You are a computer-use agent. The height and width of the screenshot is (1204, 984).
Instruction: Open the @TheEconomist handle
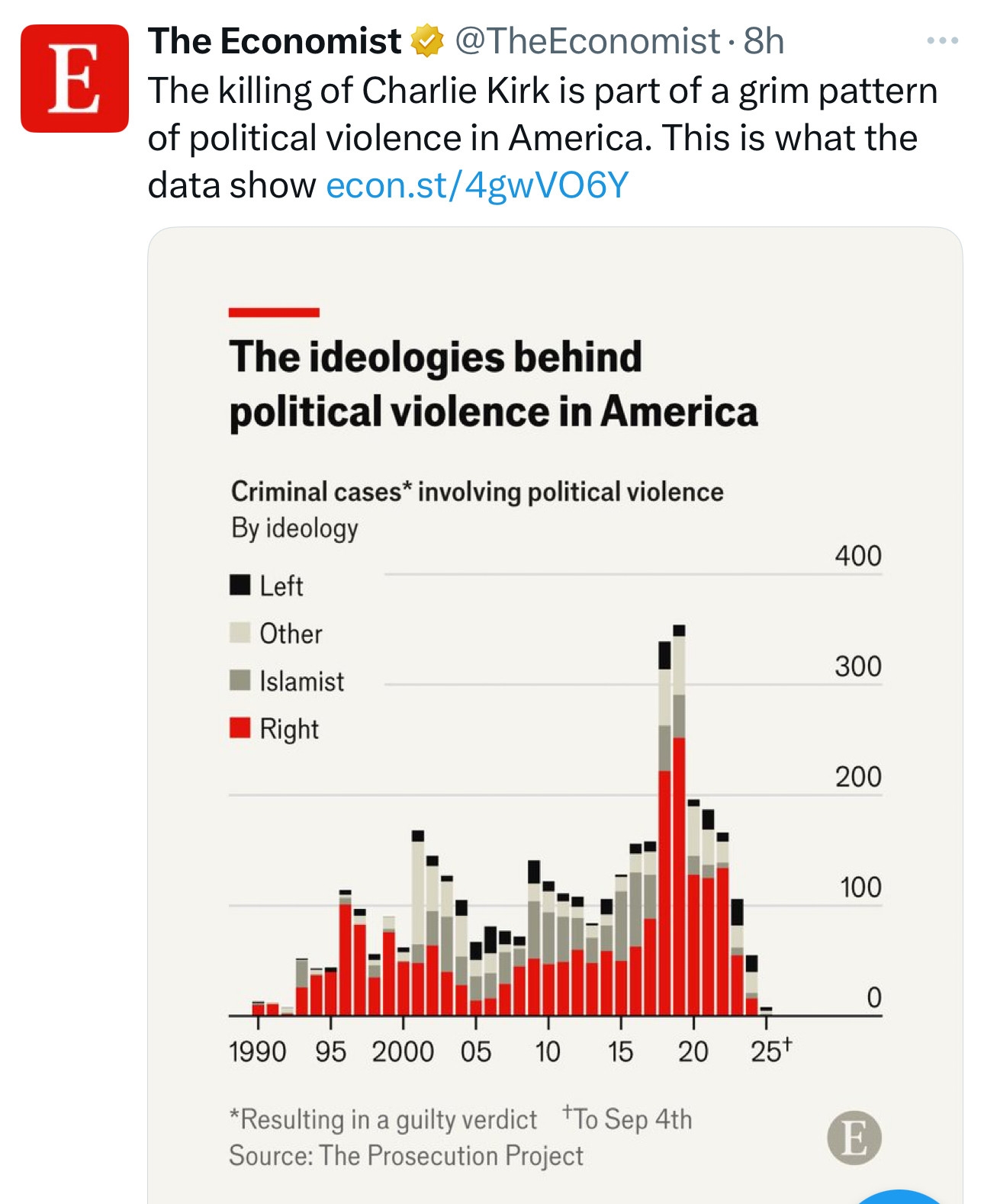587,41
